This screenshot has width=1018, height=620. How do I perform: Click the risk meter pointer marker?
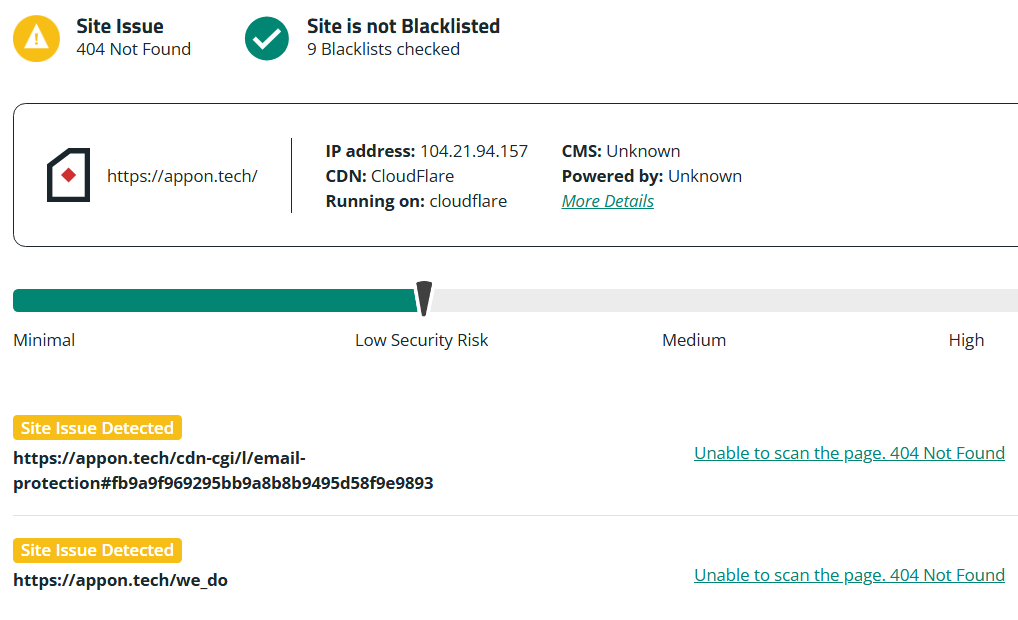423,298
